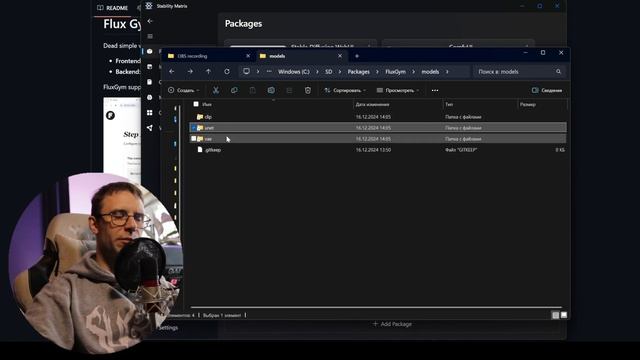This screenshot has width=640, height=360.
Task: Open the See more three-dots toolbar menu
Action: tap(435, 90)
